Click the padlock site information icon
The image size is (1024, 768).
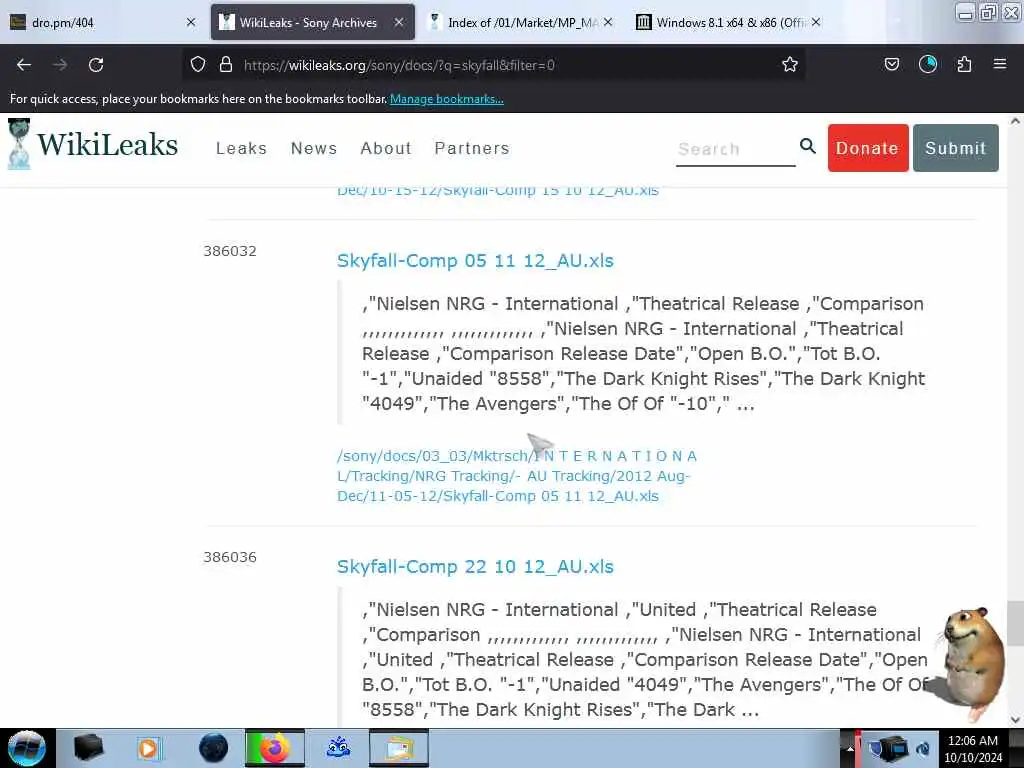pyautogui.click(x=226, y=65)
